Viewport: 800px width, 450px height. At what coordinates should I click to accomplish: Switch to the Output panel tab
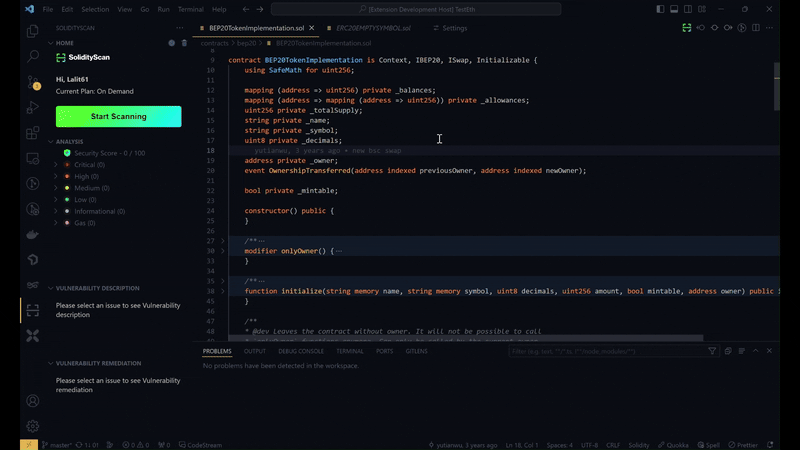click(x=255, y=351)
